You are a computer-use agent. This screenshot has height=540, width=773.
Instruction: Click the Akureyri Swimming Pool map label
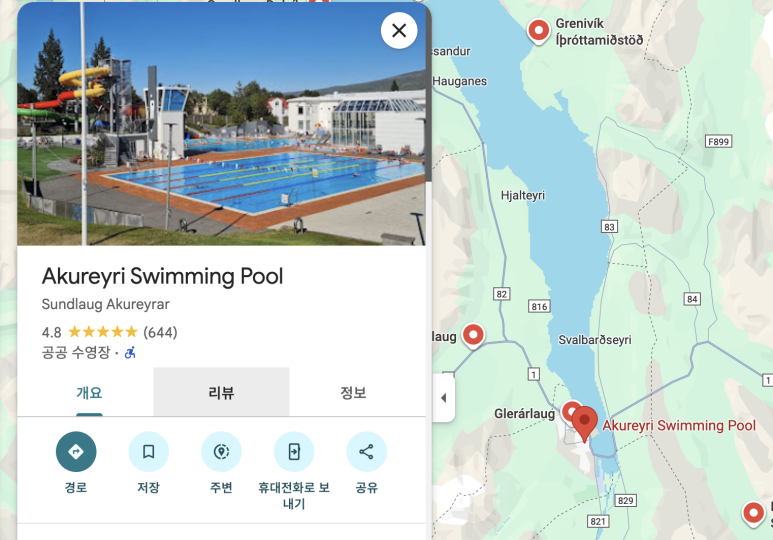679,426
